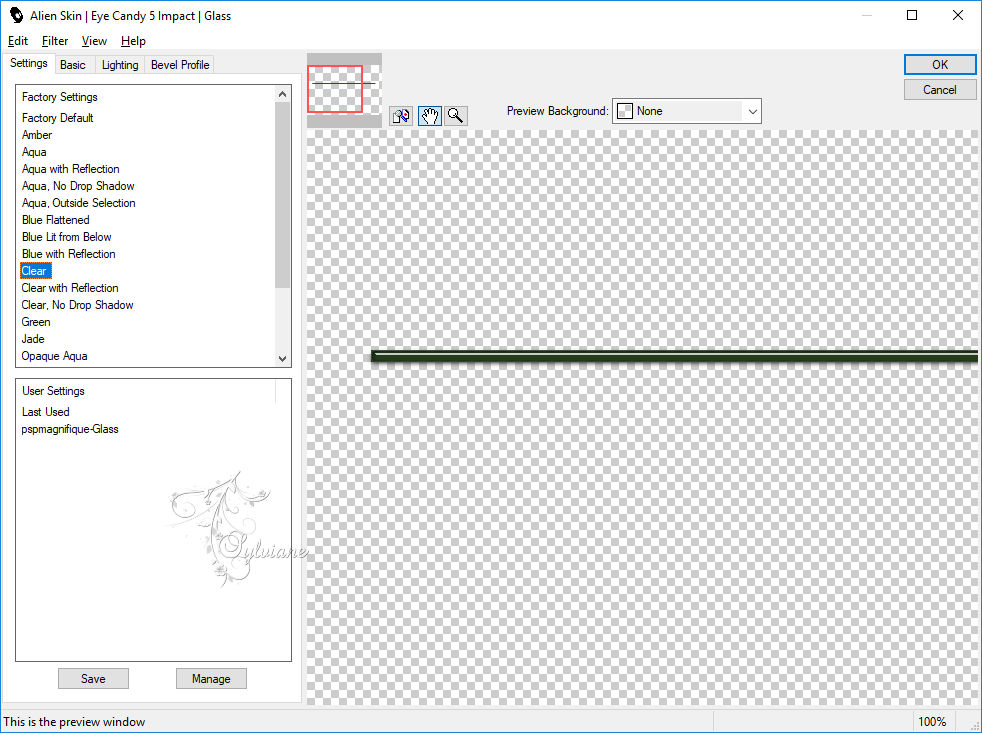Select Aqua, No Drop Shadow preset
Image resolution: width=982 pixels, height=733 pixels.
click(x=78, y=185)
